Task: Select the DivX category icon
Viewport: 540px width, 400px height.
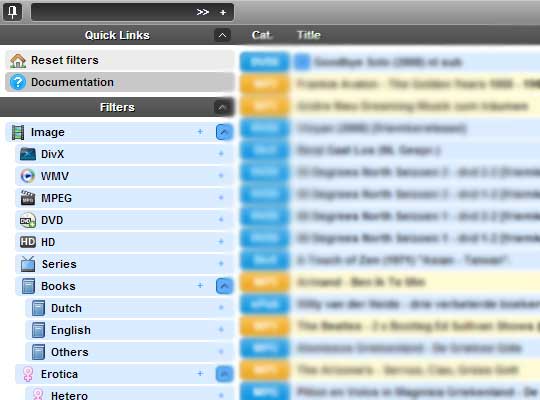Action: [28, 154]
